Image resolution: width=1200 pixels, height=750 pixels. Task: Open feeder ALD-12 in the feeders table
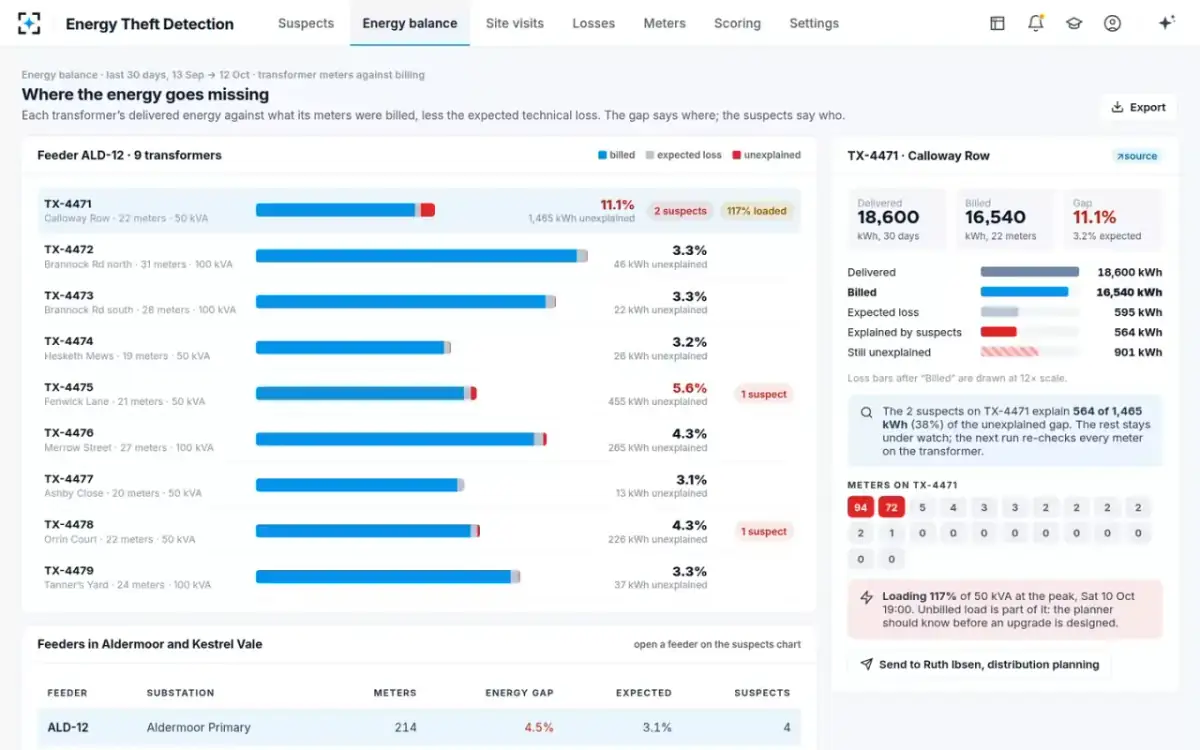(x=419, y=727)
